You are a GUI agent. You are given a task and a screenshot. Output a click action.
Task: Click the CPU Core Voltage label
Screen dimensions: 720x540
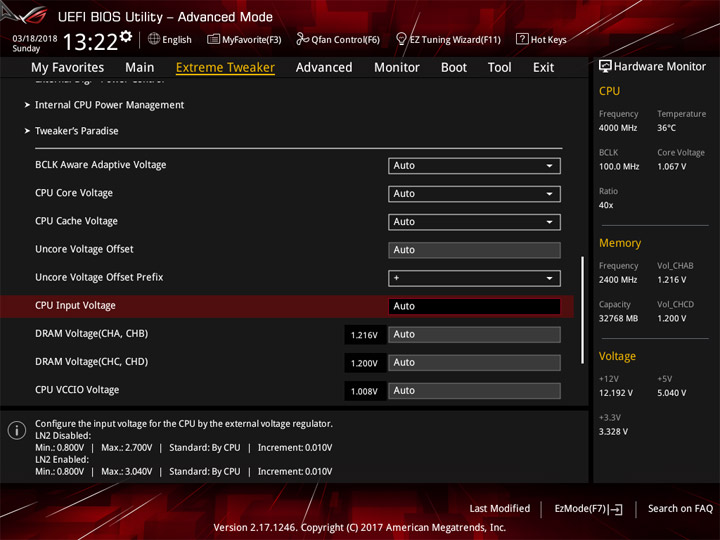point(74,193)
